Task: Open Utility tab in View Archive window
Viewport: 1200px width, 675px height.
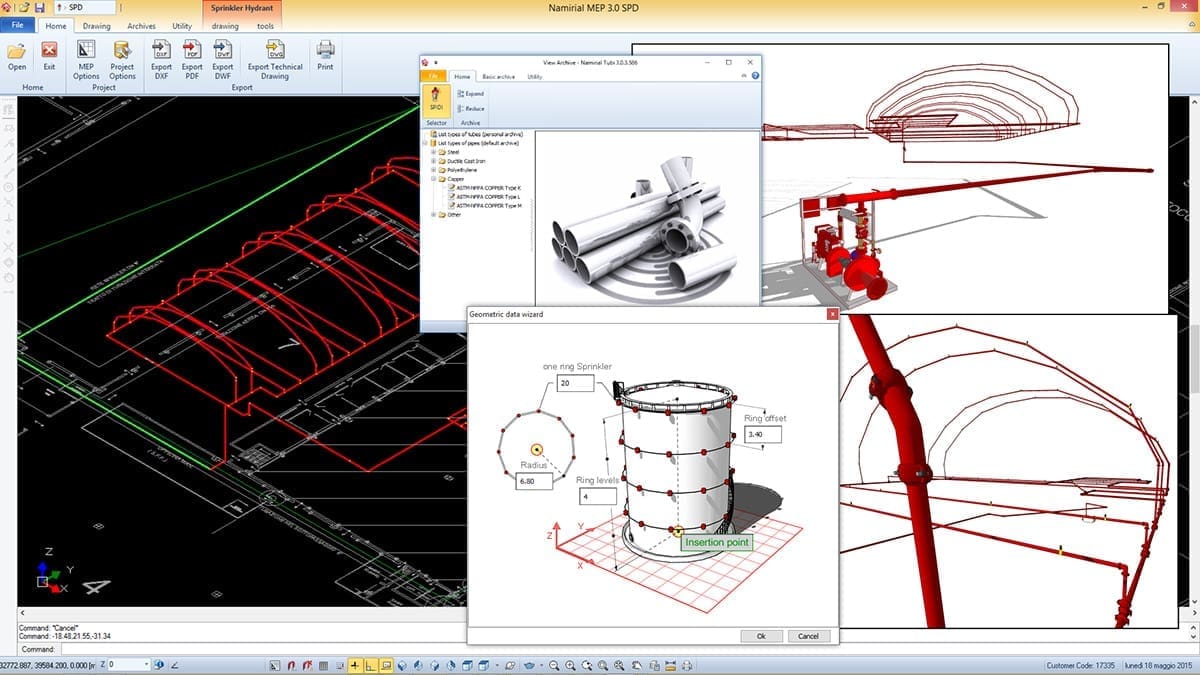Action: (x=535, y=76)
